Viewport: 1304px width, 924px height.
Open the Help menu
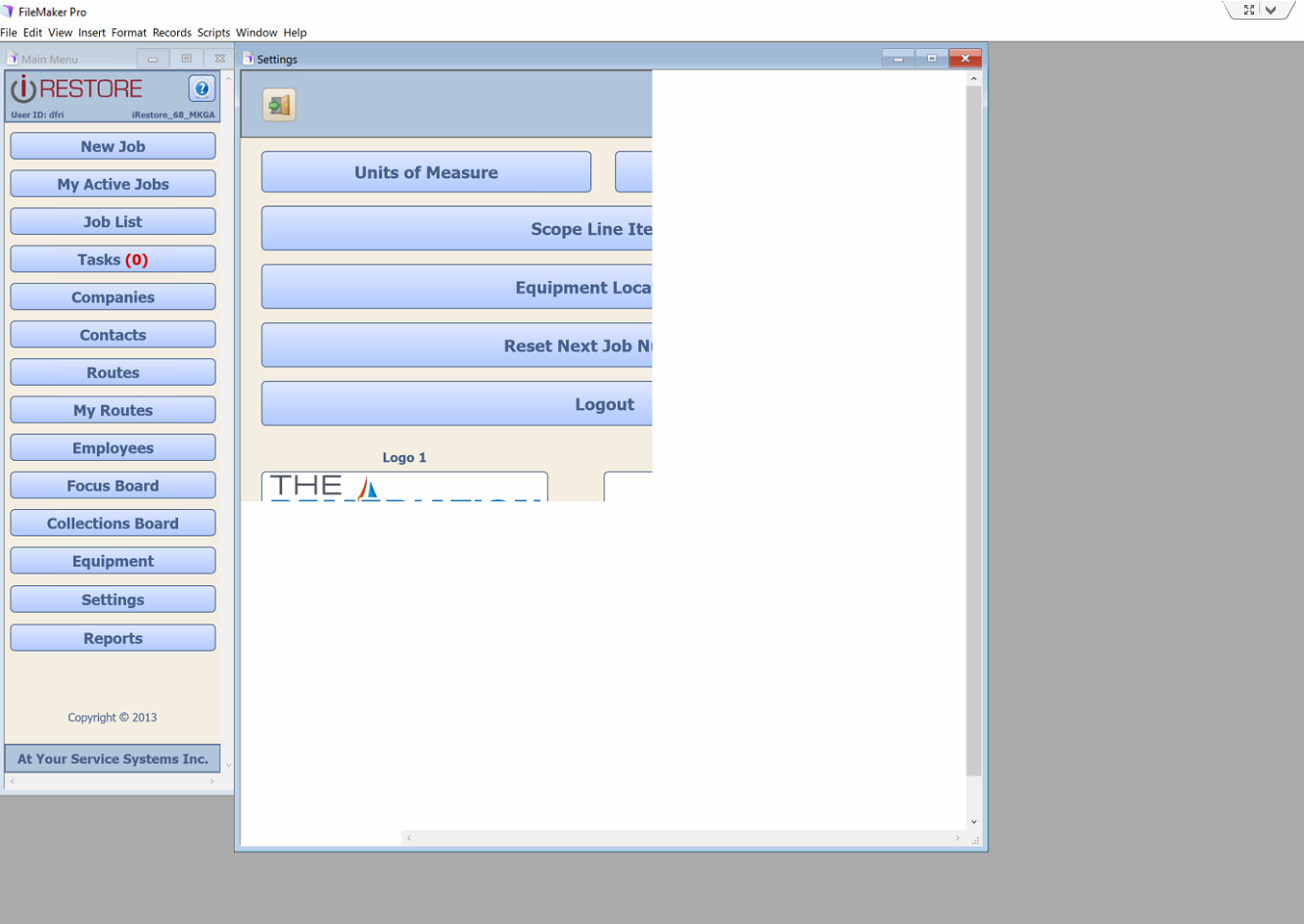tap(295, 32)
